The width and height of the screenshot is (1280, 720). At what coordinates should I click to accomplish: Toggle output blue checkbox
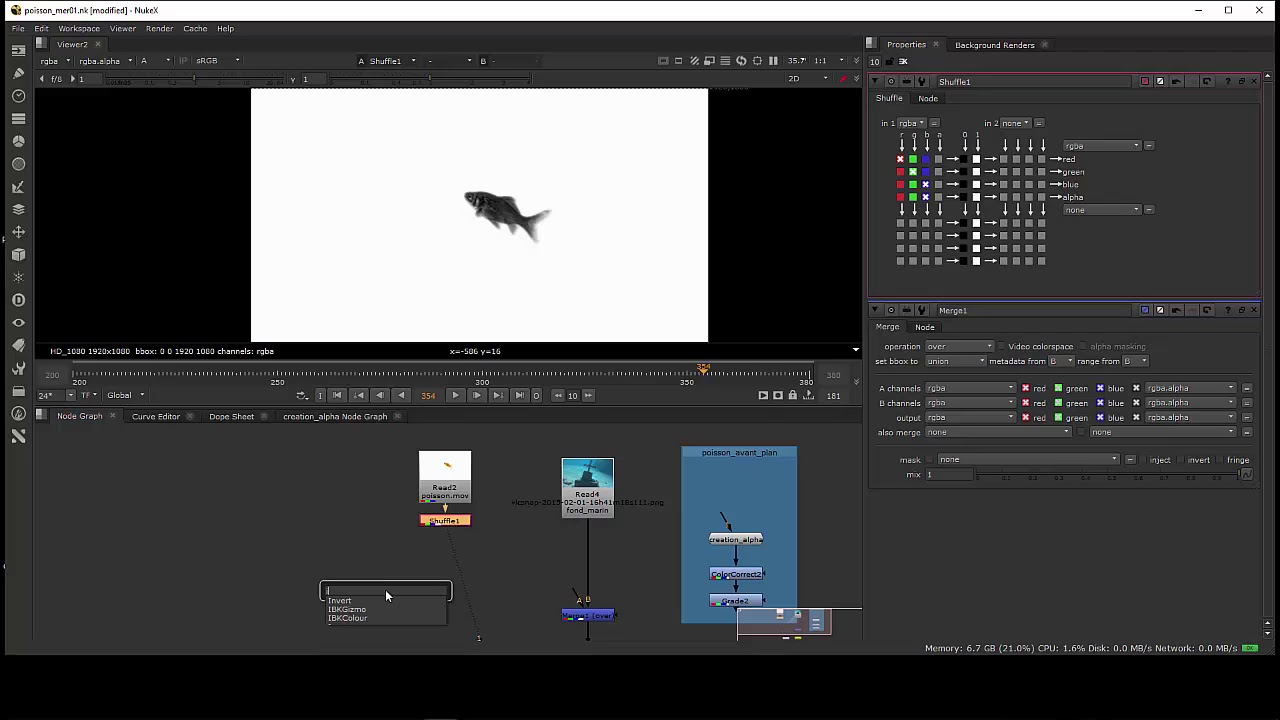(1100, 417)
